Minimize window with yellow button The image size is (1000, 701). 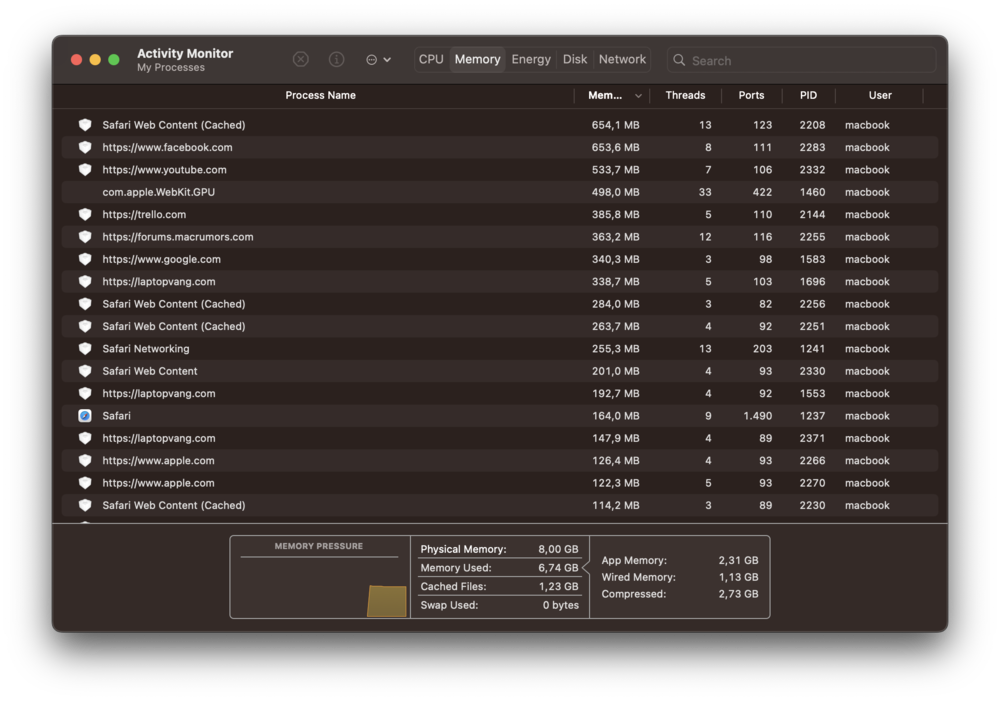point(95,59)
